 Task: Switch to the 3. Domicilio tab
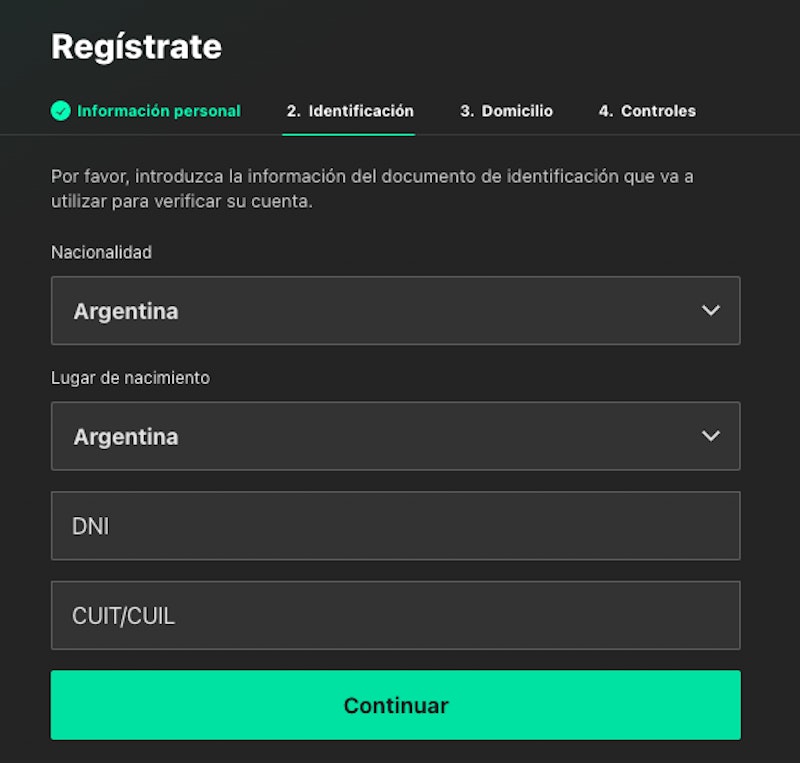[506, 111]
